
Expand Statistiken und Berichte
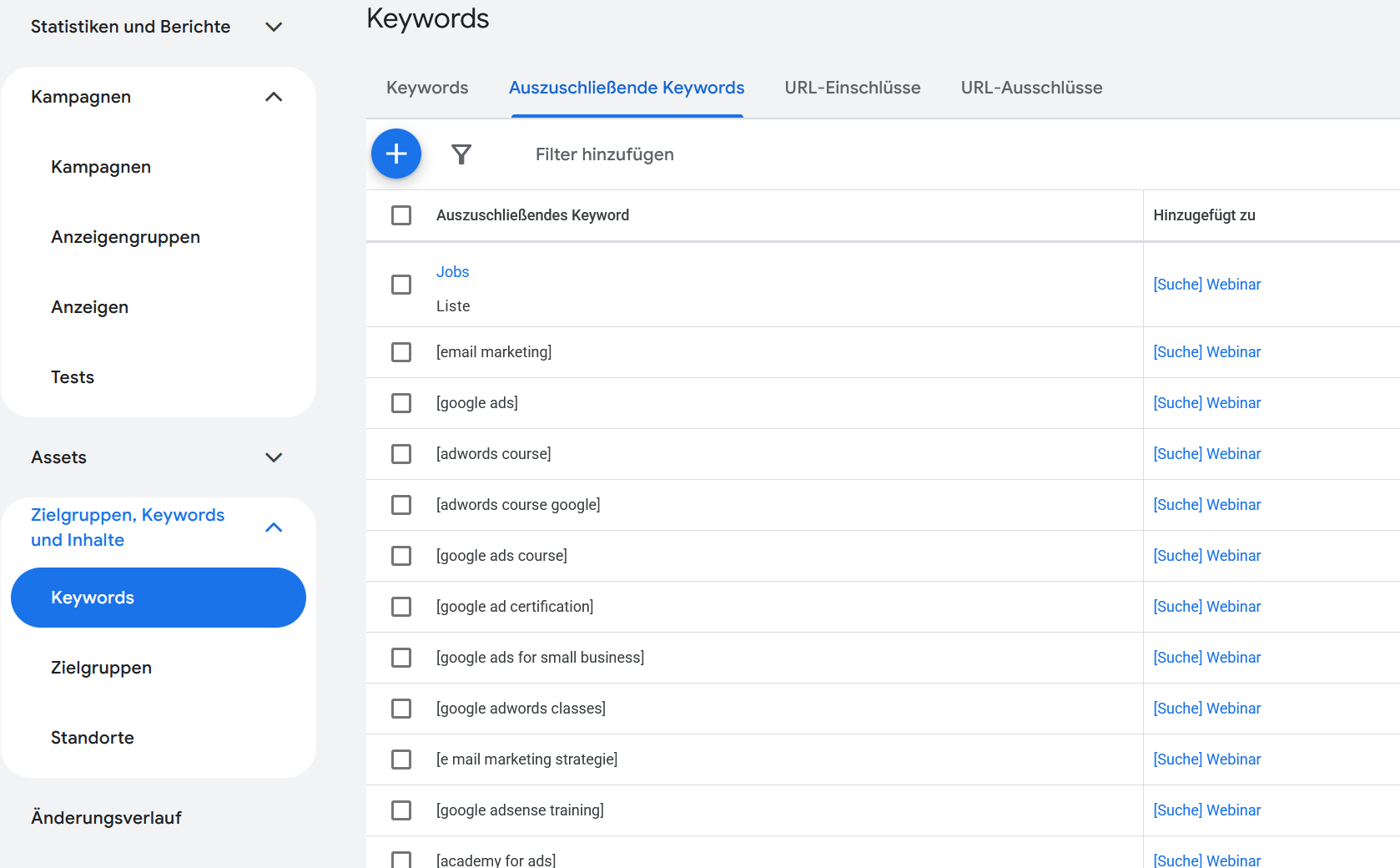274,26
